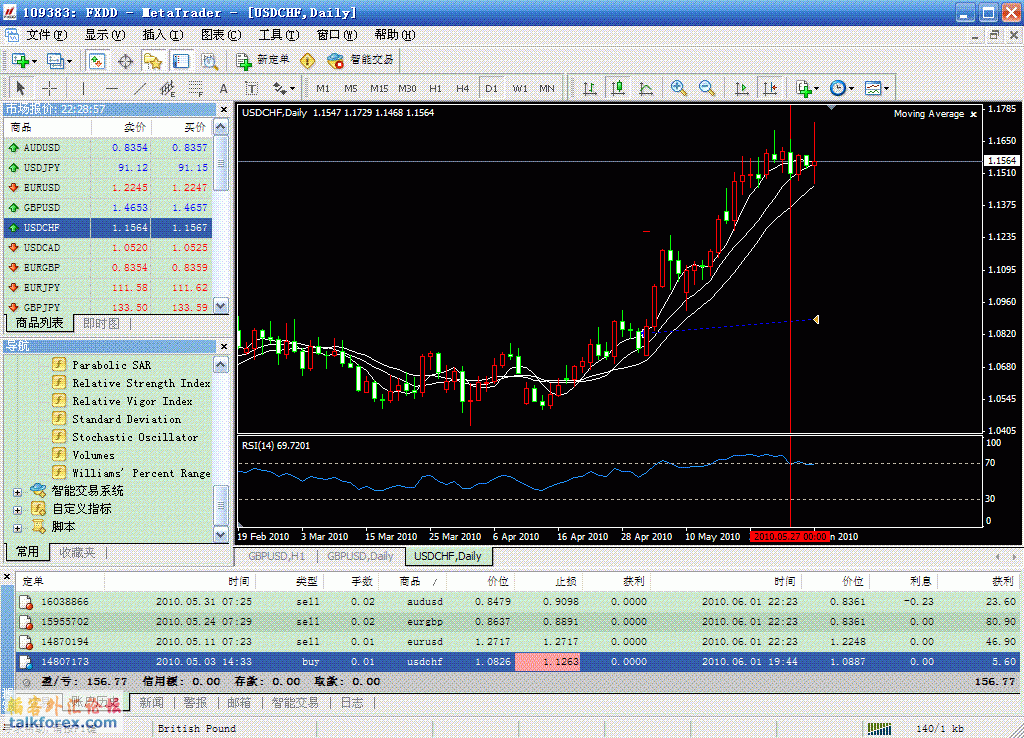Open the 帮助 (Help) menu

point(394,35)
